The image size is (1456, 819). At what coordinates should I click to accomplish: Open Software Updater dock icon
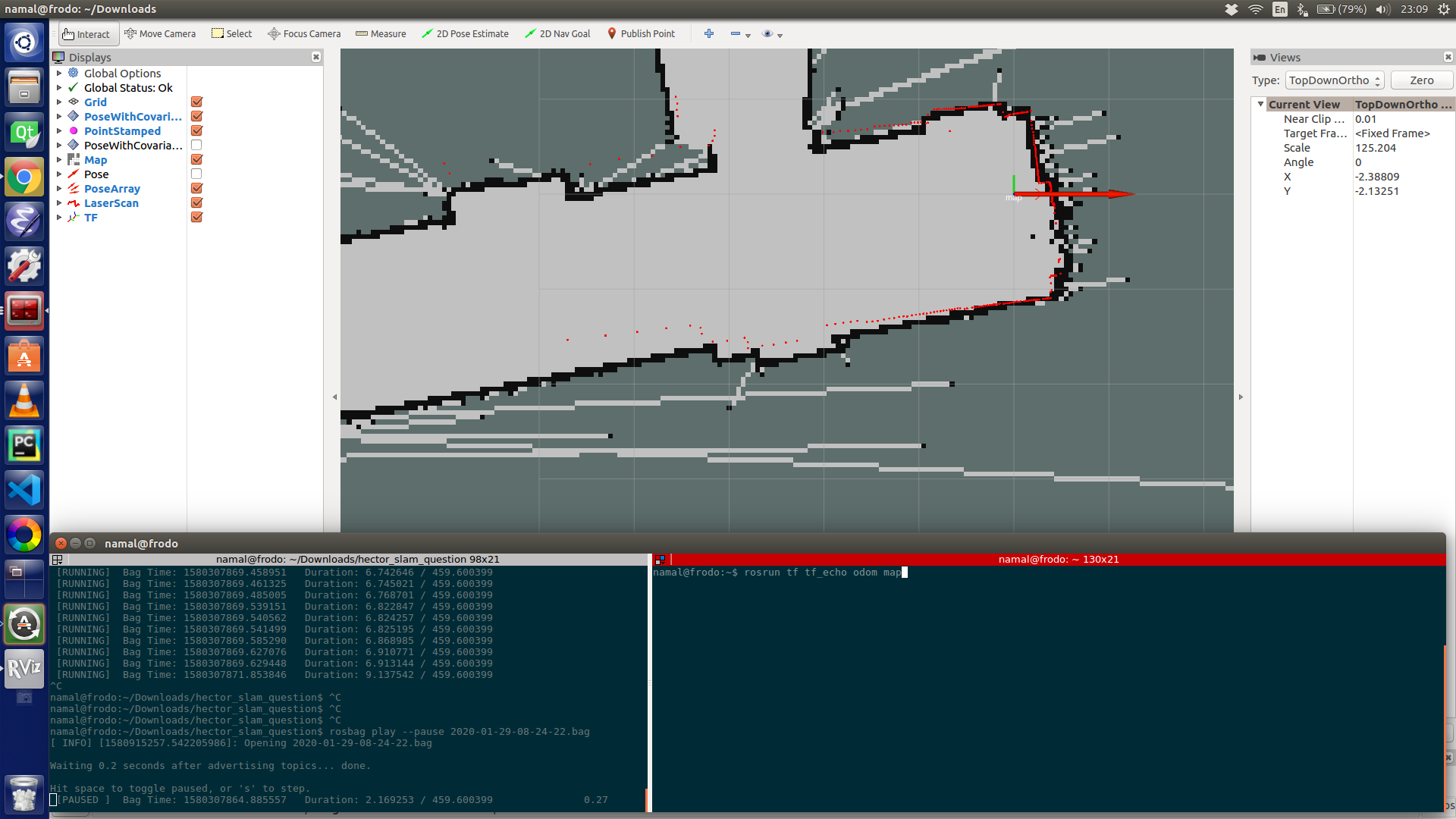click(x=24, y=624)
